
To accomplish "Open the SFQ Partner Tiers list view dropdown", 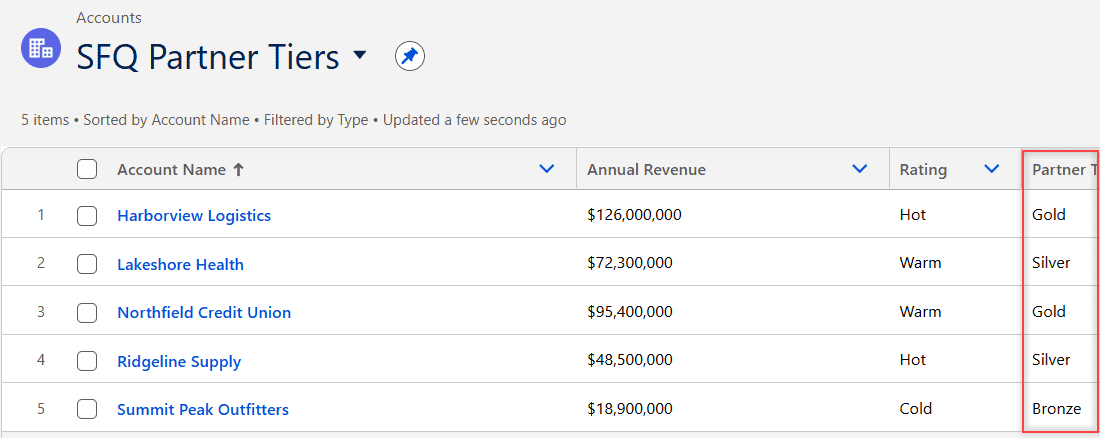I will tap(359, 55).
